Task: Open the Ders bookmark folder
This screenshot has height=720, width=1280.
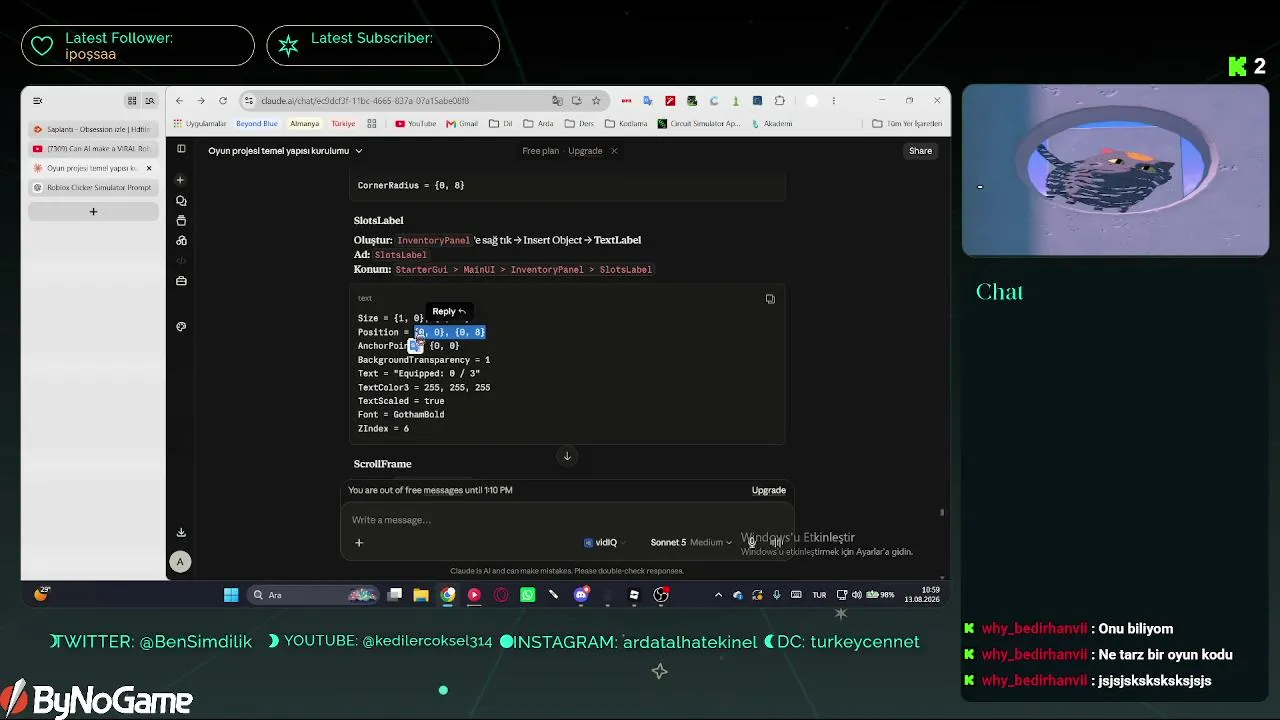Action: 579,124
